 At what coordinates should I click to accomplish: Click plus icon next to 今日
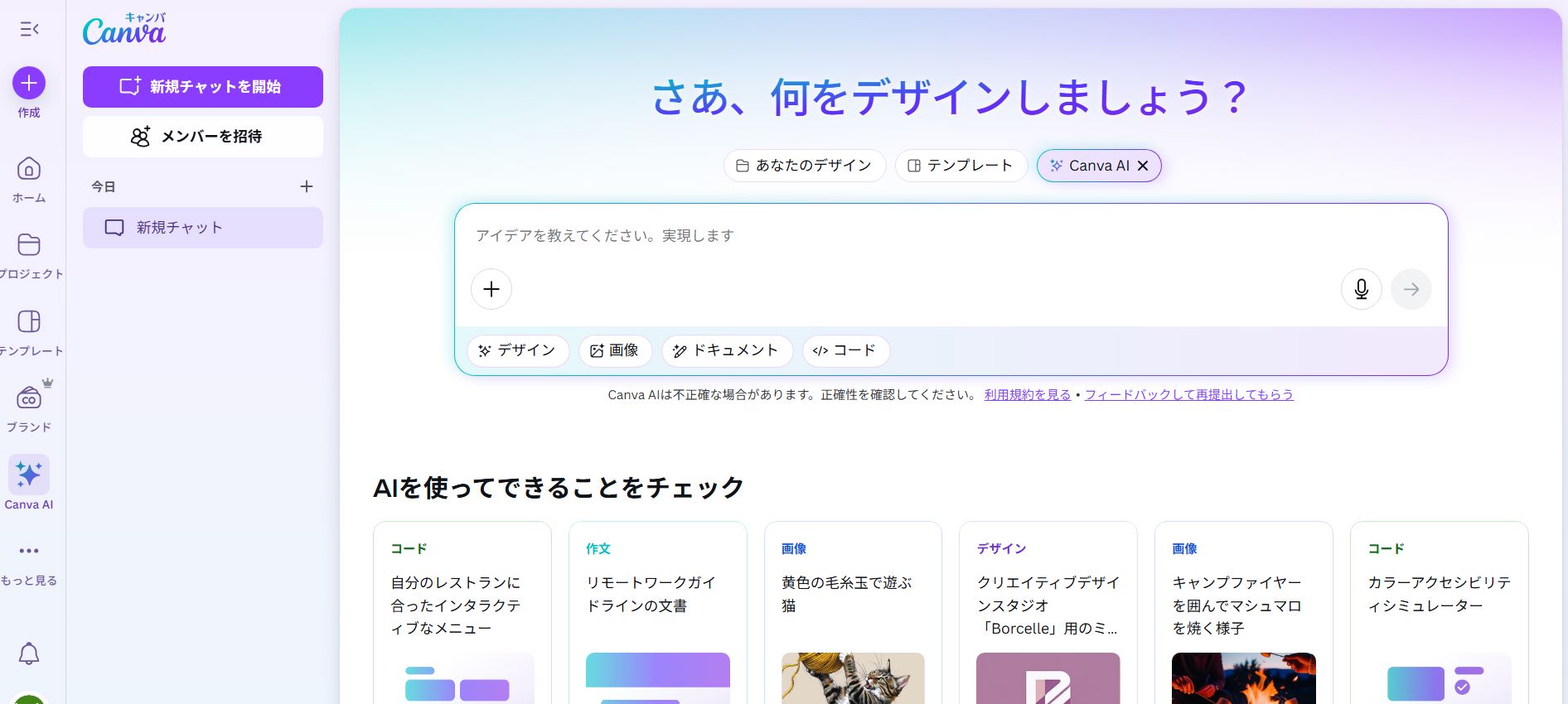[307, 186]
